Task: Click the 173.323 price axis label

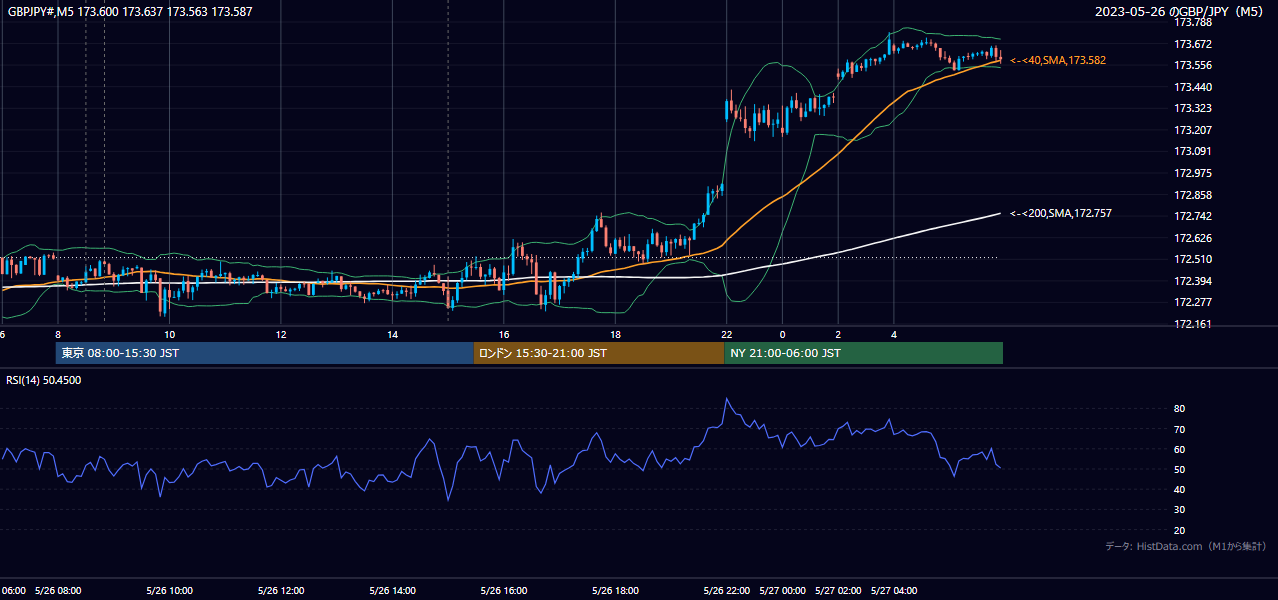Action: pyautogui.click(x=1193, y=108)
